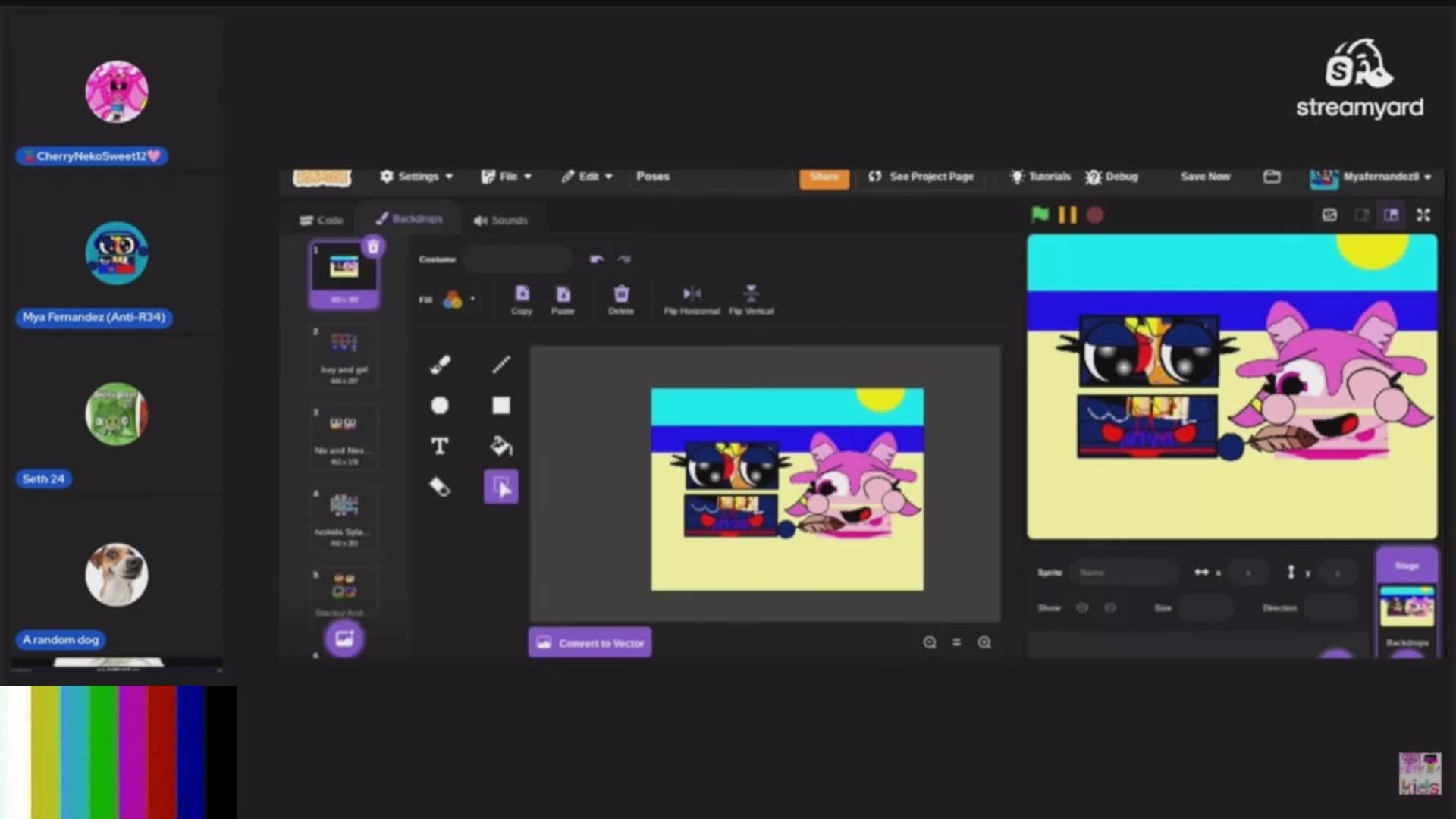Select the Circle shape tool
Image resolution: width=1456 pixels, height=819 pixels.
tap(440, 406)
